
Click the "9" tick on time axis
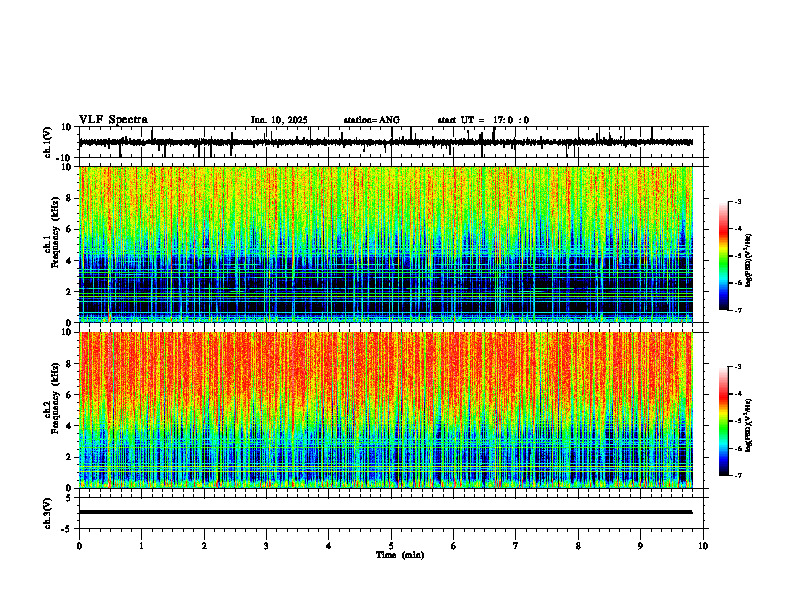(640, 546)
